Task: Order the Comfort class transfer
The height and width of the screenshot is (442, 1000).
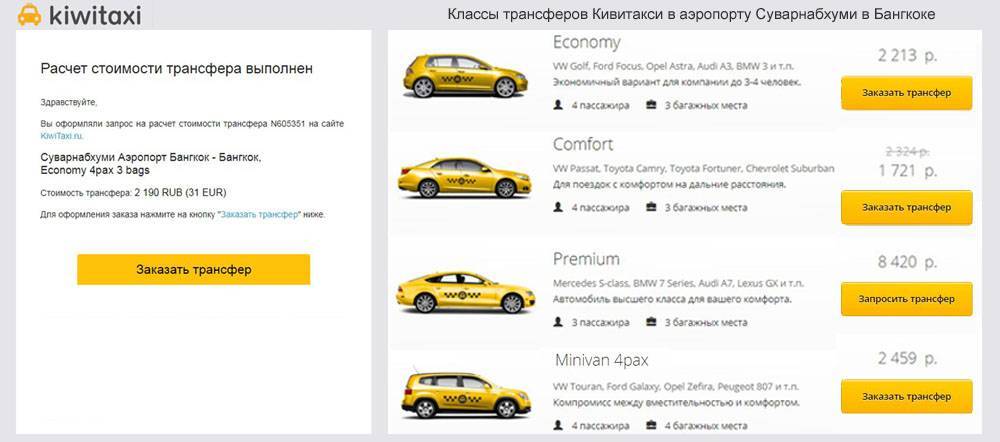Action: pos(906,207)
